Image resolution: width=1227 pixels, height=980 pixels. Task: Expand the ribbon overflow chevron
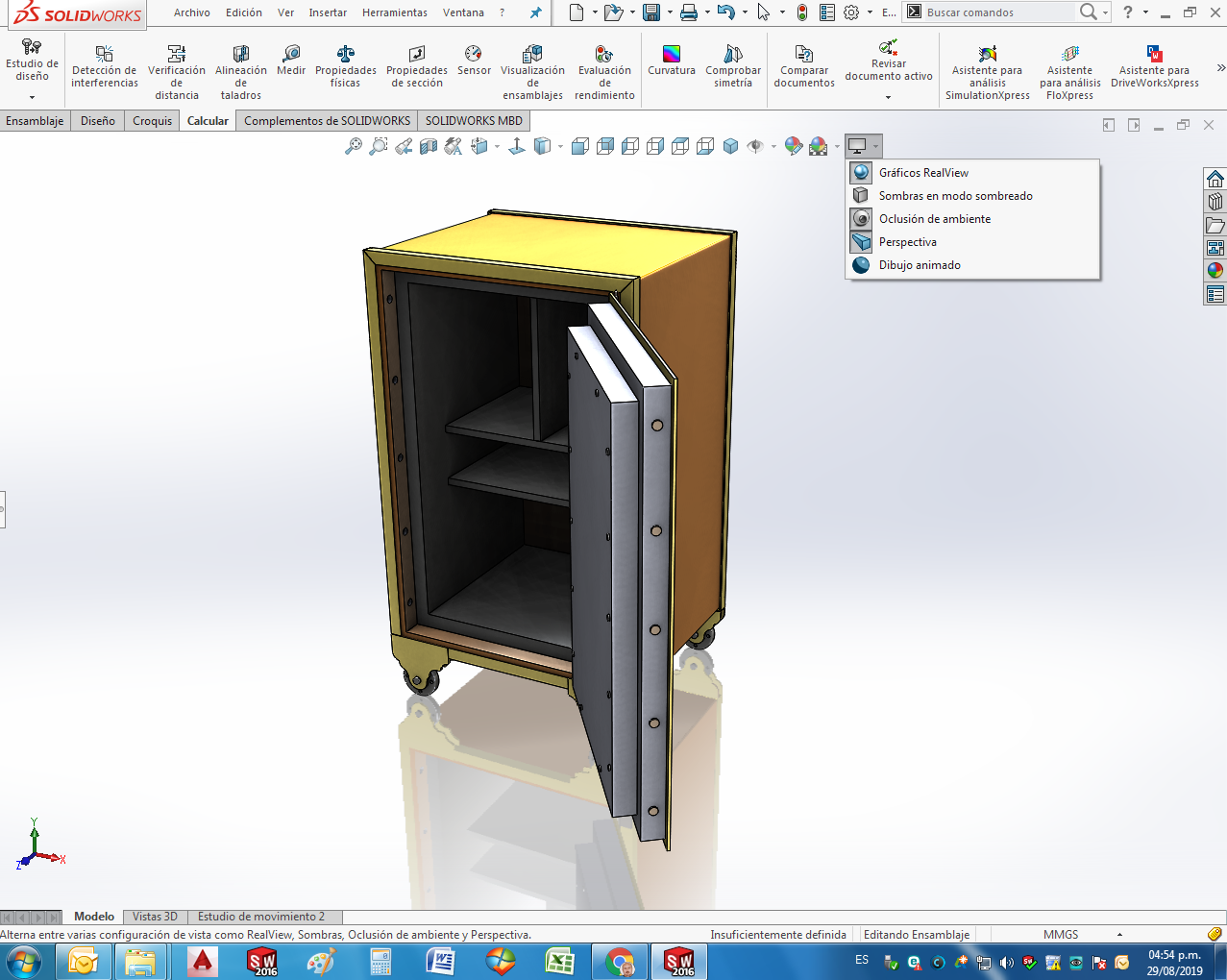(1220, 68)
